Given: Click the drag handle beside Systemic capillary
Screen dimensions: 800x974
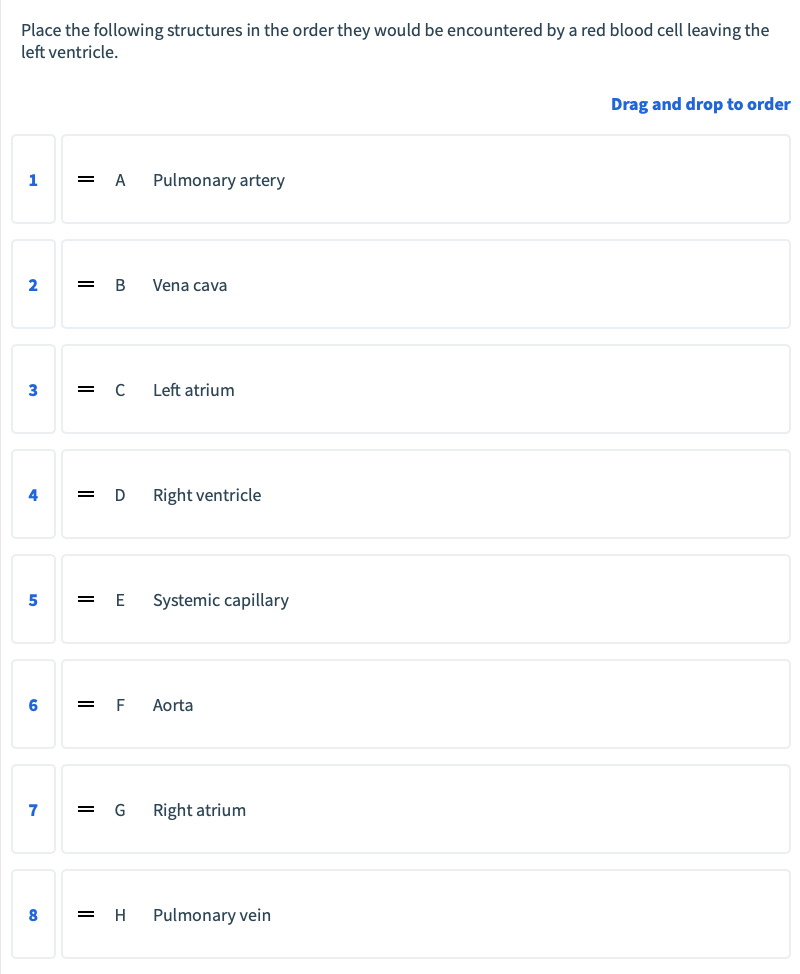Looking at the screenshot, I should click(86, 599).
